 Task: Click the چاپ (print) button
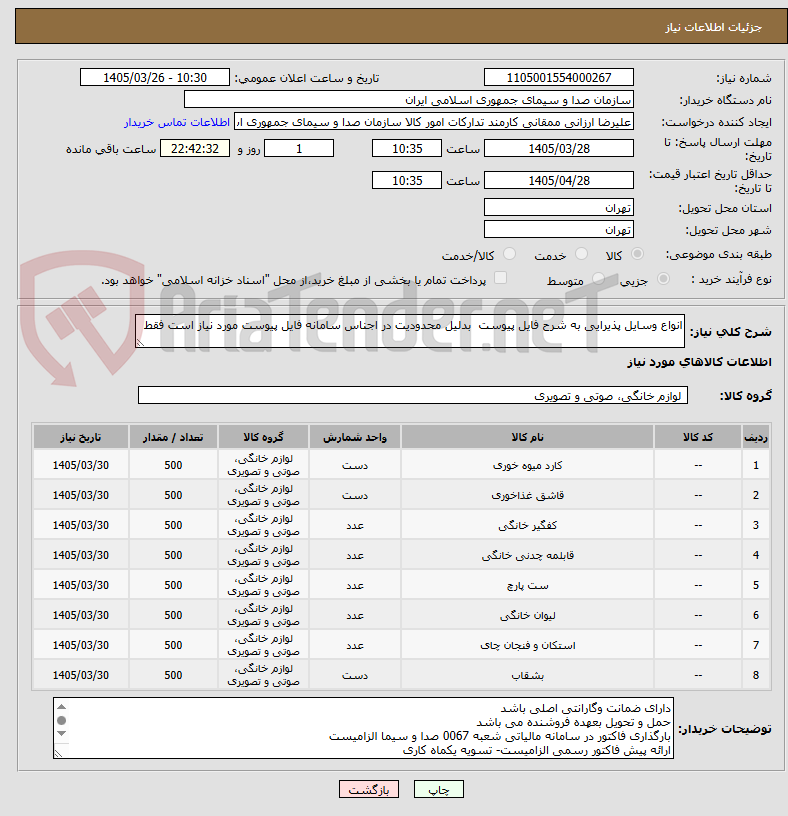tap(438, 789)
